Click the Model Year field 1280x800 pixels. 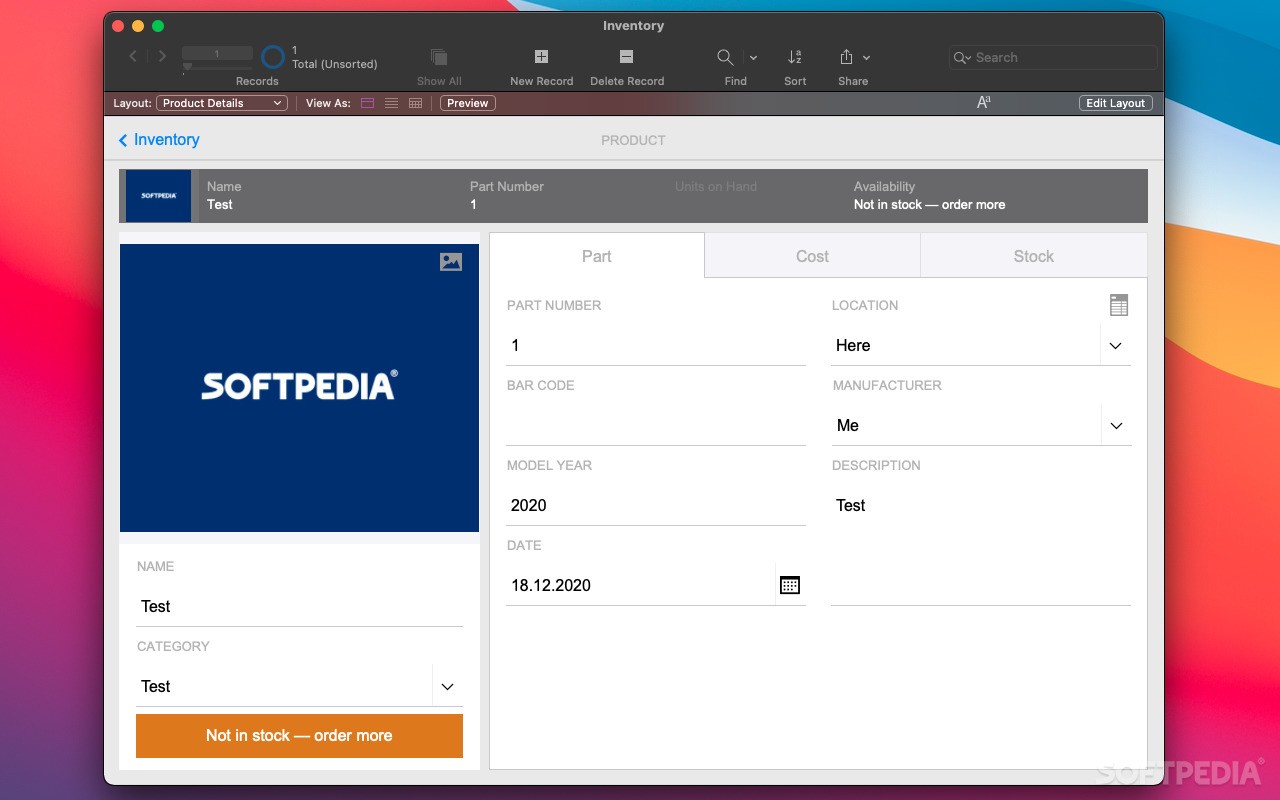tap(656, 505)
